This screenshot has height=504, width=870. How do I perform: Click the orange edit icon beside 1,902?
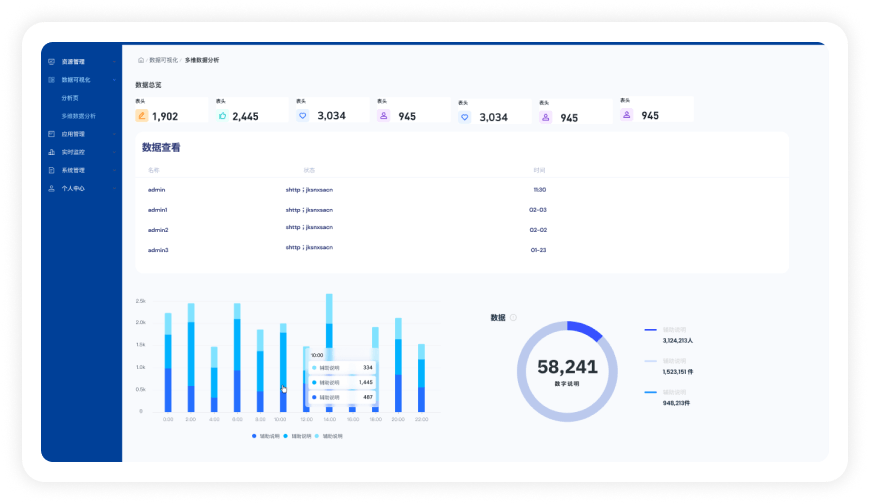pos(142,116)
